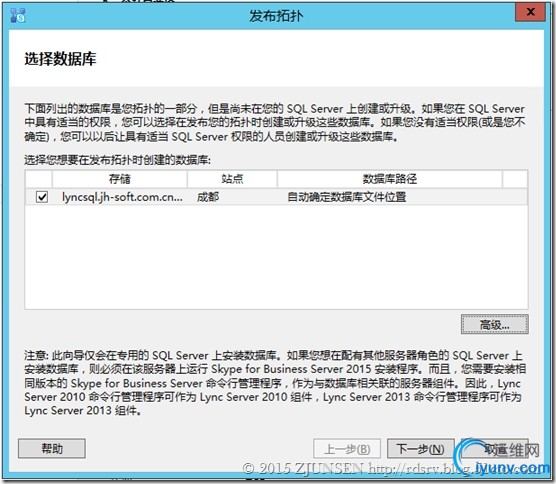Close the 发布拓扑 dialog window
Viewport: 556px width, 484px height.
530,12
